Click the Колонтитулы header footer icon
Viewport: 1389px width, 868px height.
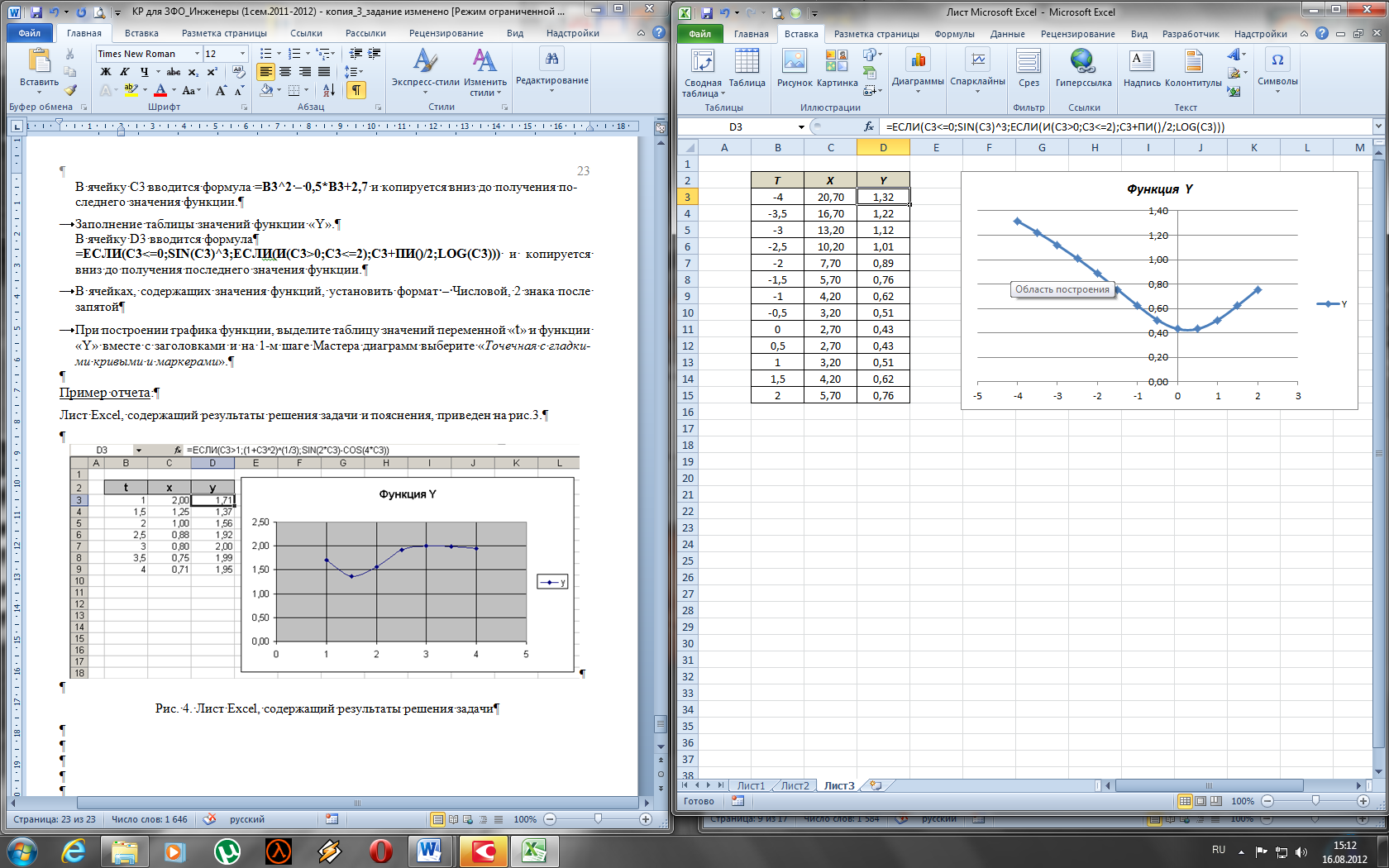(x=1193, y=61)
